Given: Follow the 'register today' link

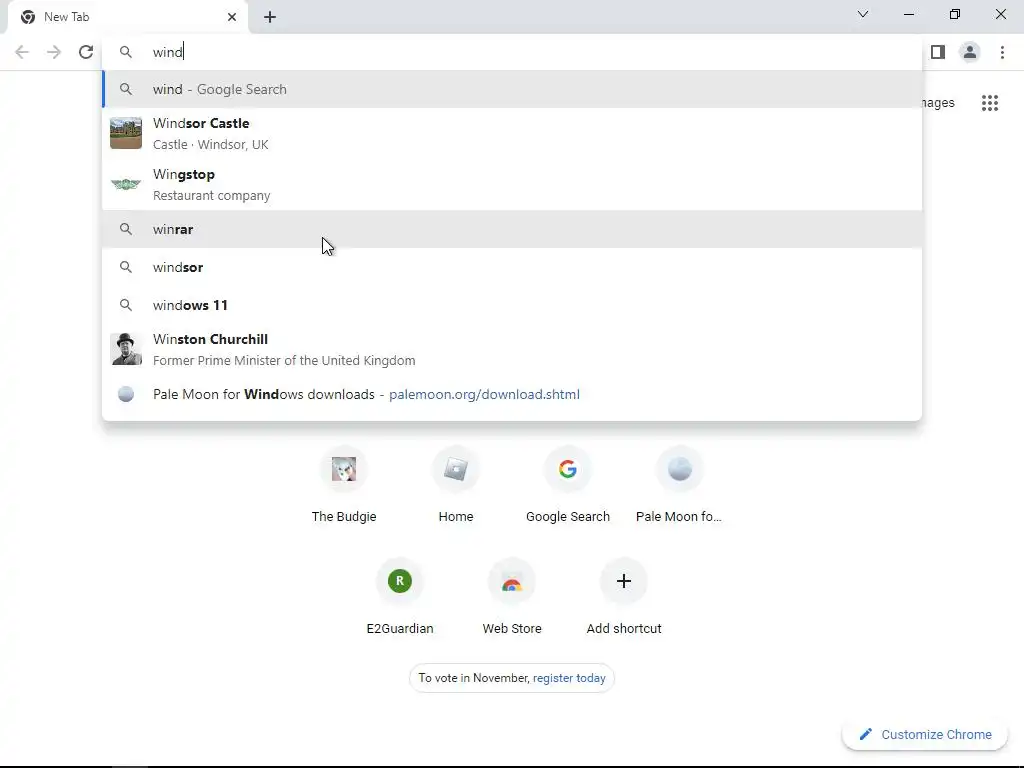Looking at the screenshot, I should [569, 678].
